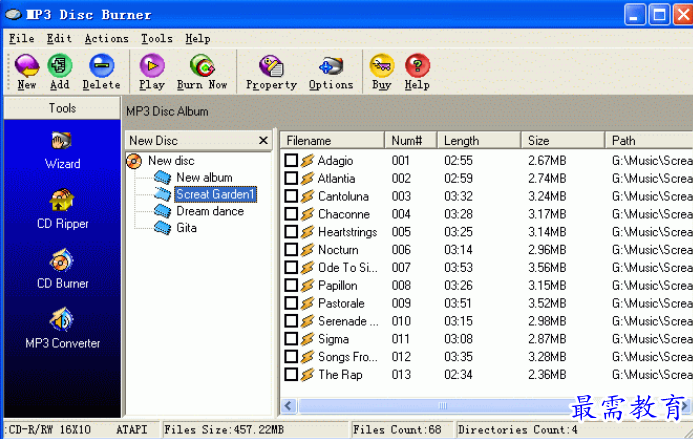This screenshot has height=439, width=693.
Task: Click the Play toolbar icon
Action: click(152, 65)
